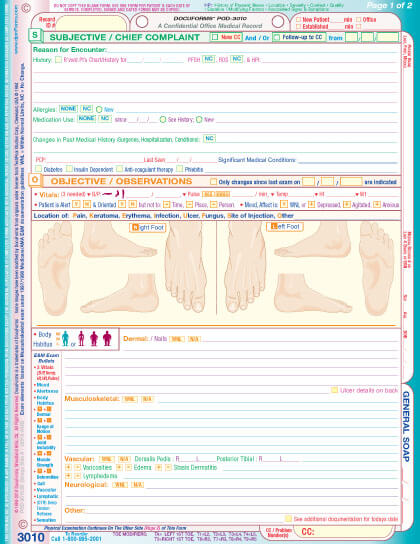Image resolution: width=420 pixels, height=544 pixels.
Task: Click the left binder hole circle
Action: point(142,22)
